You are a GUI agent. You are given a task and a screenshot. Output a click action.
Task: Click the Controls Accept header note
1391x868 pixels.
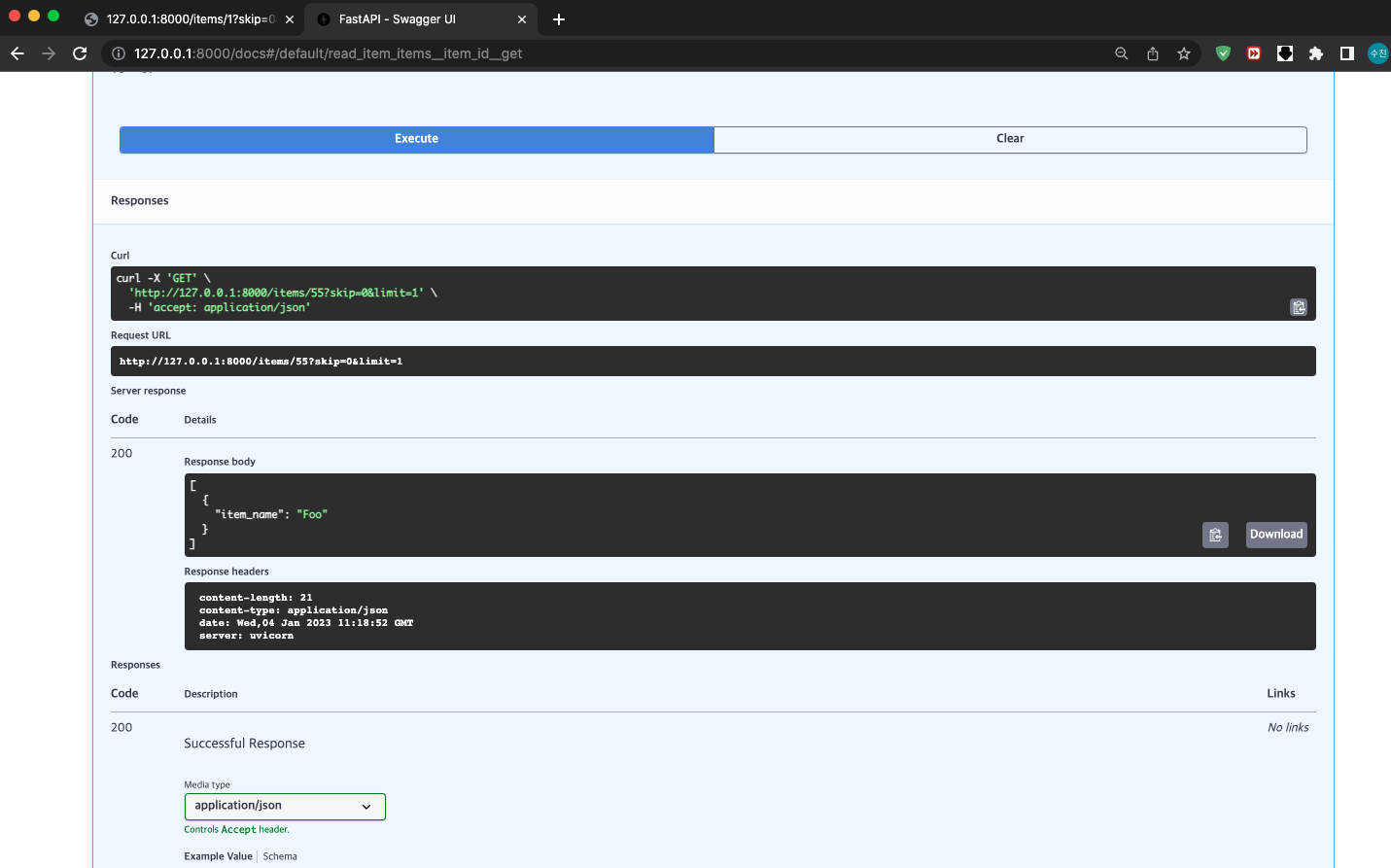coord(237,830)
